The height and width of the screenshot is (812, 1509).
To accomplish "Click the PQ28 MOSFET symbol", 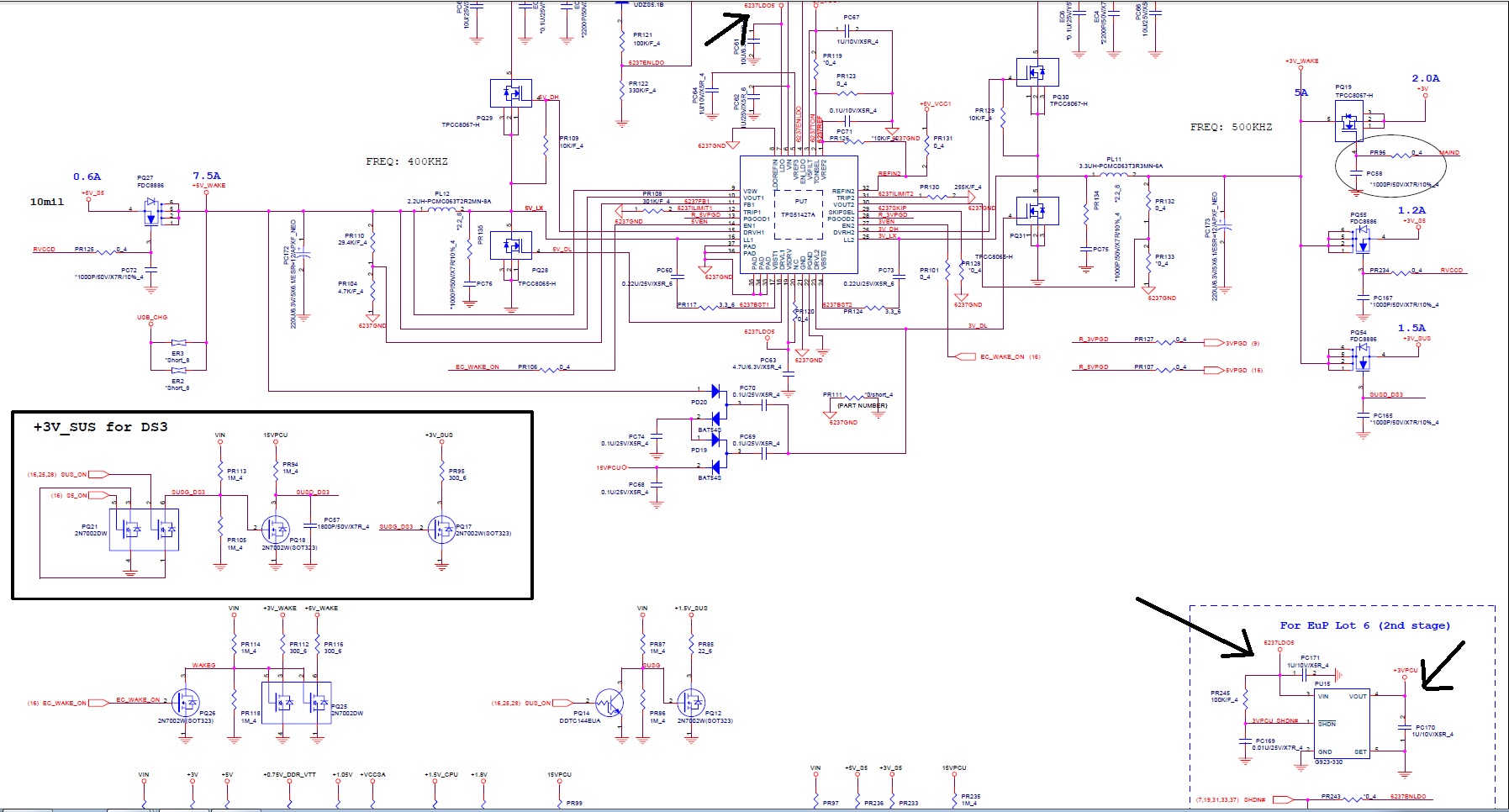I will (511, 245).
